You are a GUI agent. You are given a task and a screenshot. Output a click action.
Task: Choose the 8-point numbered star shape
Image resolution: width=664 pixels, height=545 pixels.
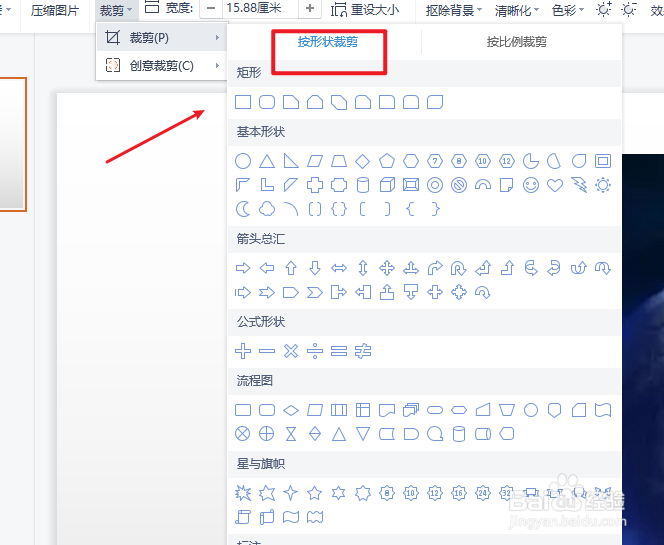[x=387, y=493]
